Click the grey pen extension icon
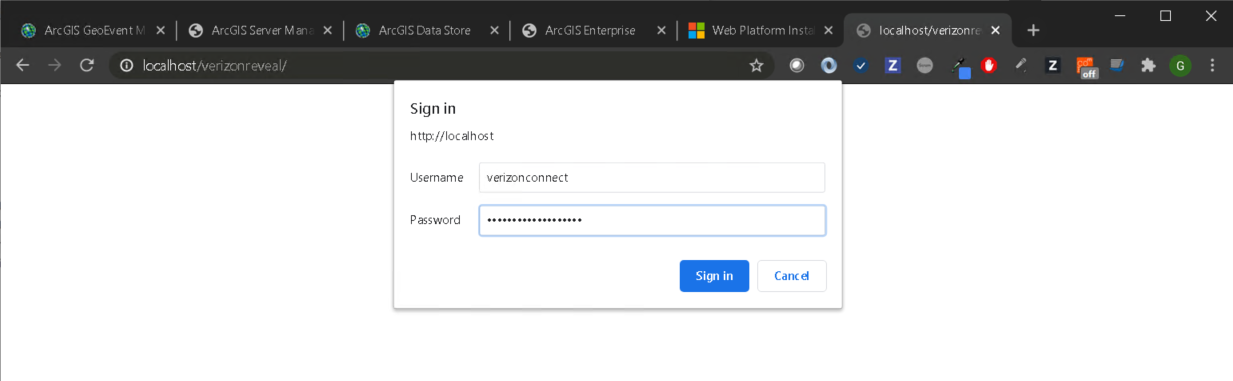Screen dimensions: 1233x381 point(1021,65)
